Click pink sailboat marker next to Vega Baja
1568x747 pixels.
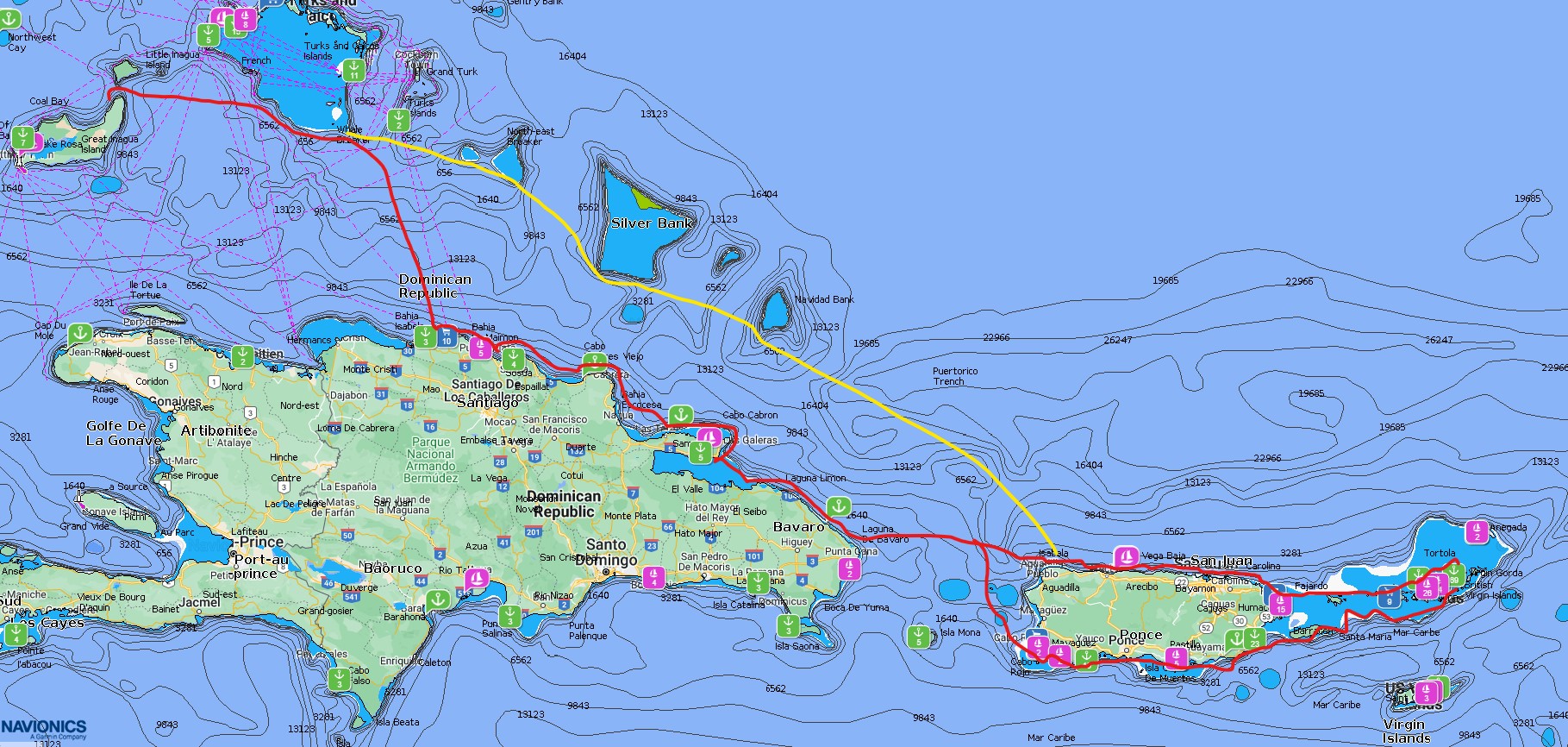pos(1125,556)
